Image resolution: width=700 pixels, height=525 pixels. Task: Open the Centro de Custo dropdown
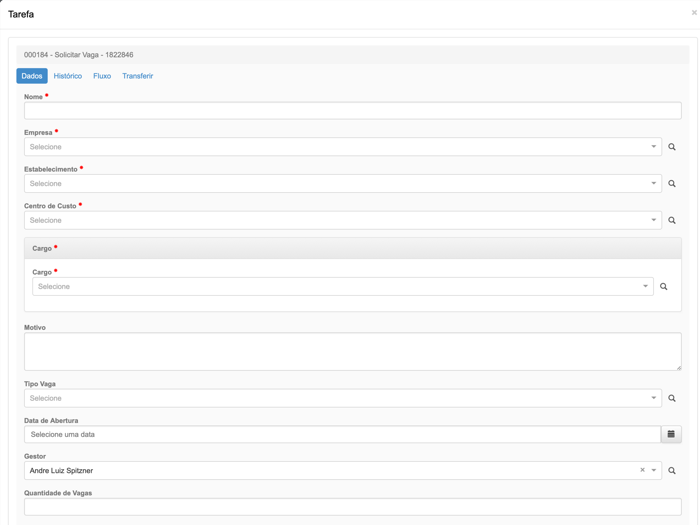click(x=343, y=220)
